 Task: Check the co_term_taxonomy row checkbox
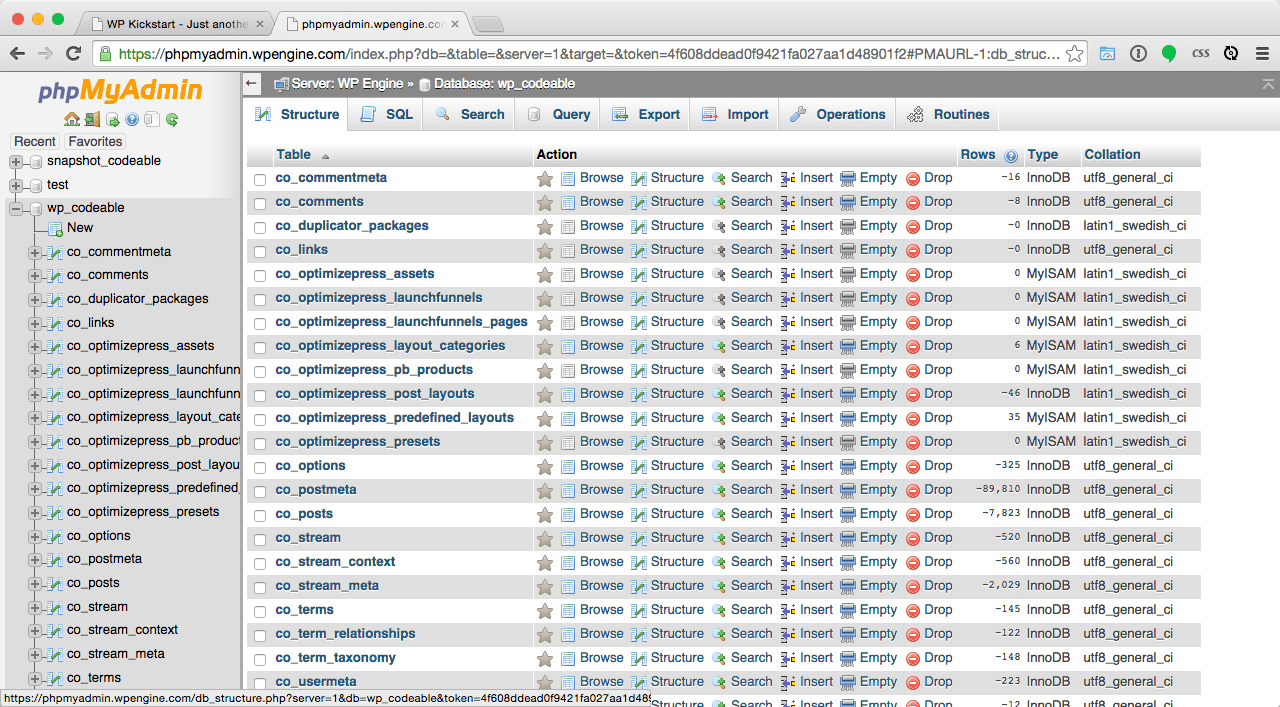[x=260, y=660]
